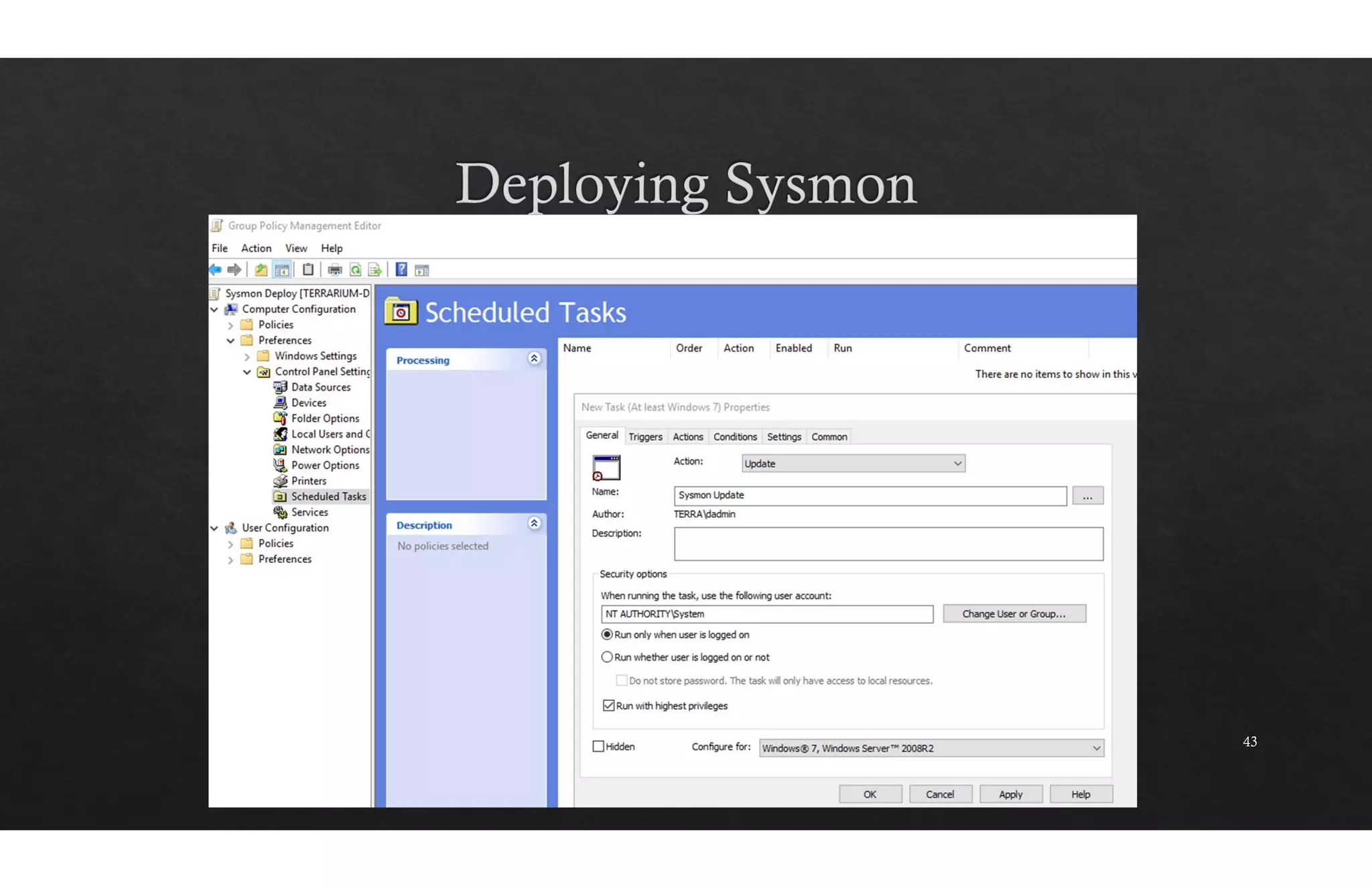Click the Export List toolbar icon
This screenshot has height=888, width=1372.
pos(375,270)
